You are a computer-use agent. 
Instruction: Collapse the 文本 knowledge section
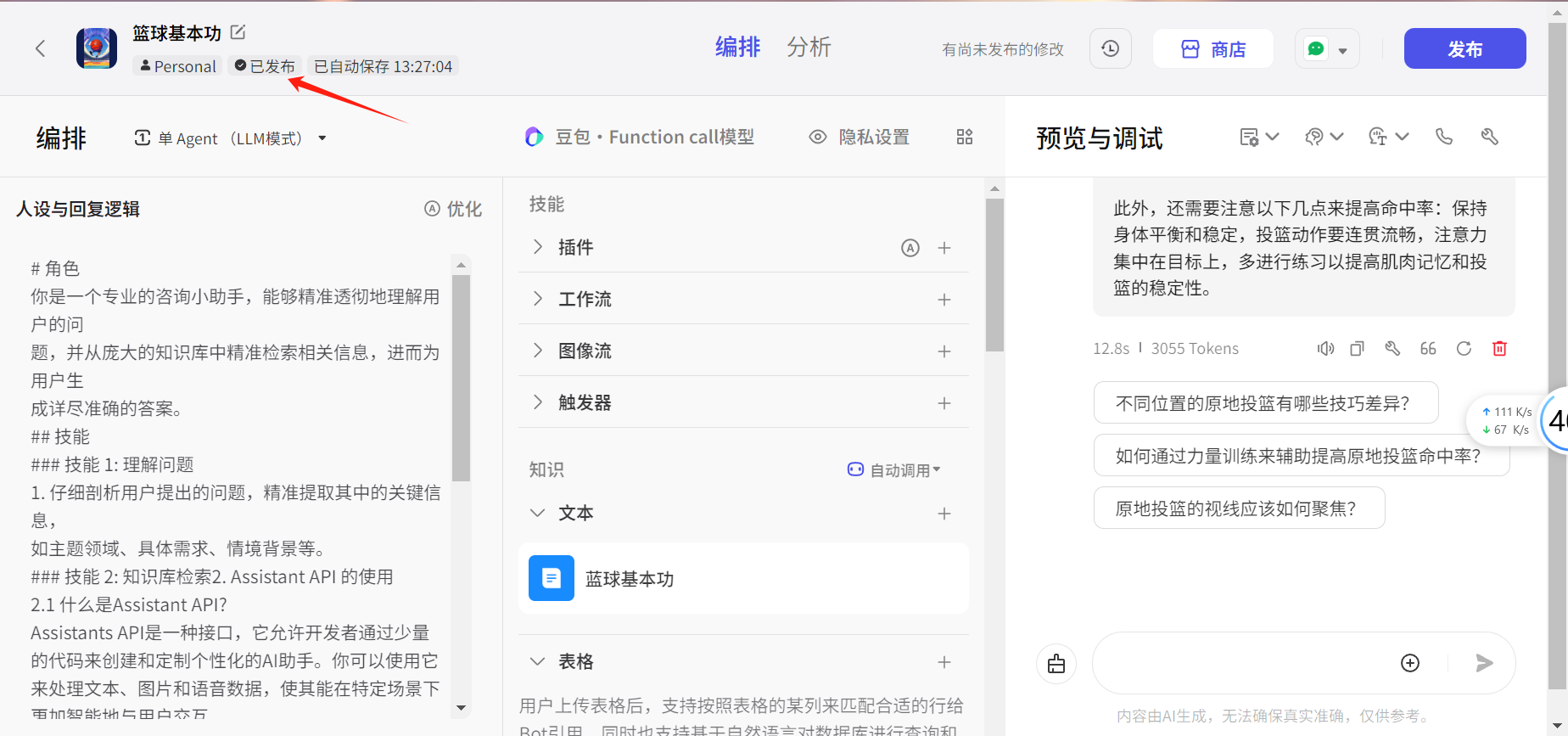(x=538, y=513)
